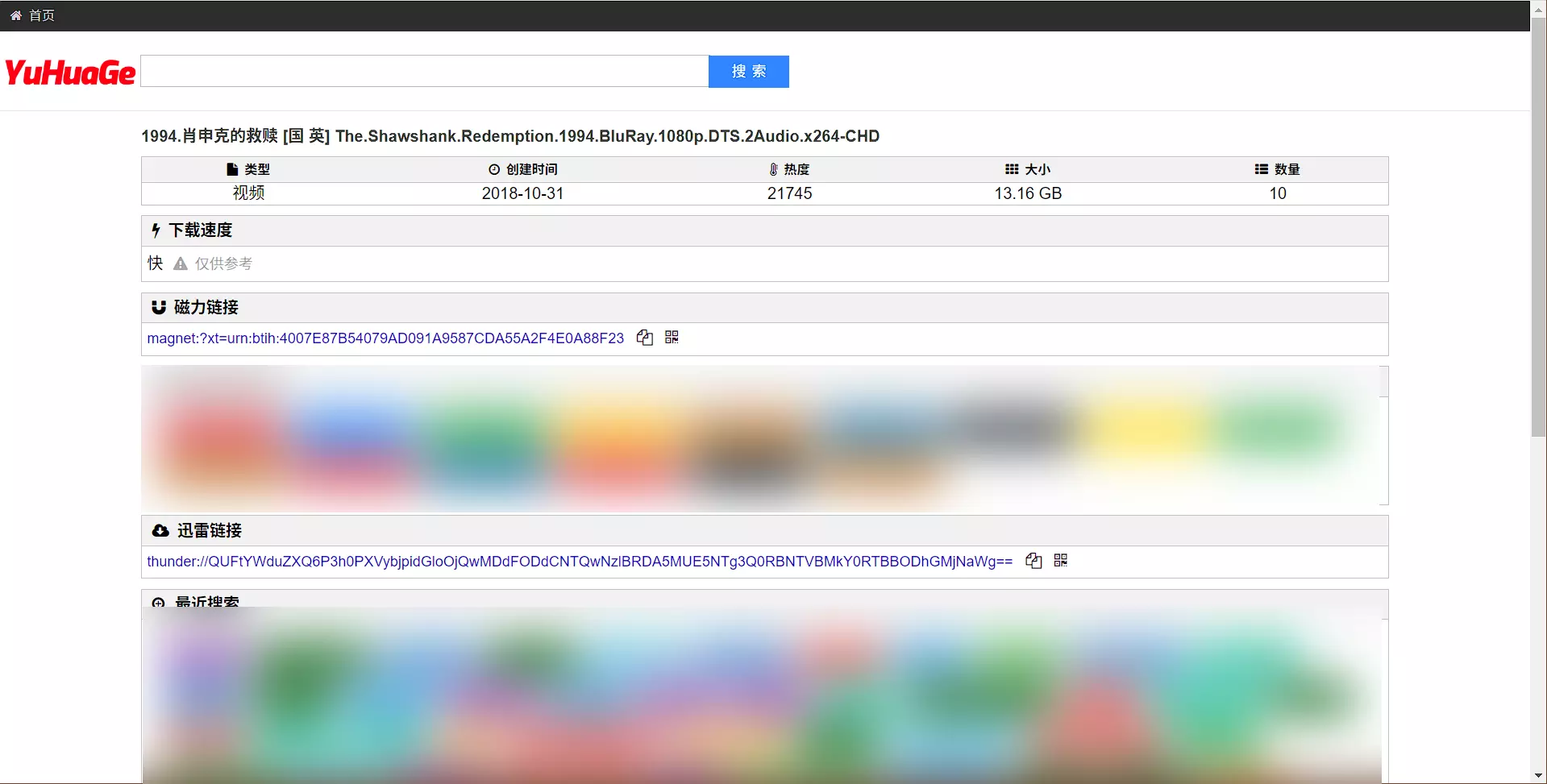Image resolution: width=1547 pixels, height=784 pixels.
Task: Show the QR code for the thunder link
Action: pyautogui.click(x=1061, y=560)
